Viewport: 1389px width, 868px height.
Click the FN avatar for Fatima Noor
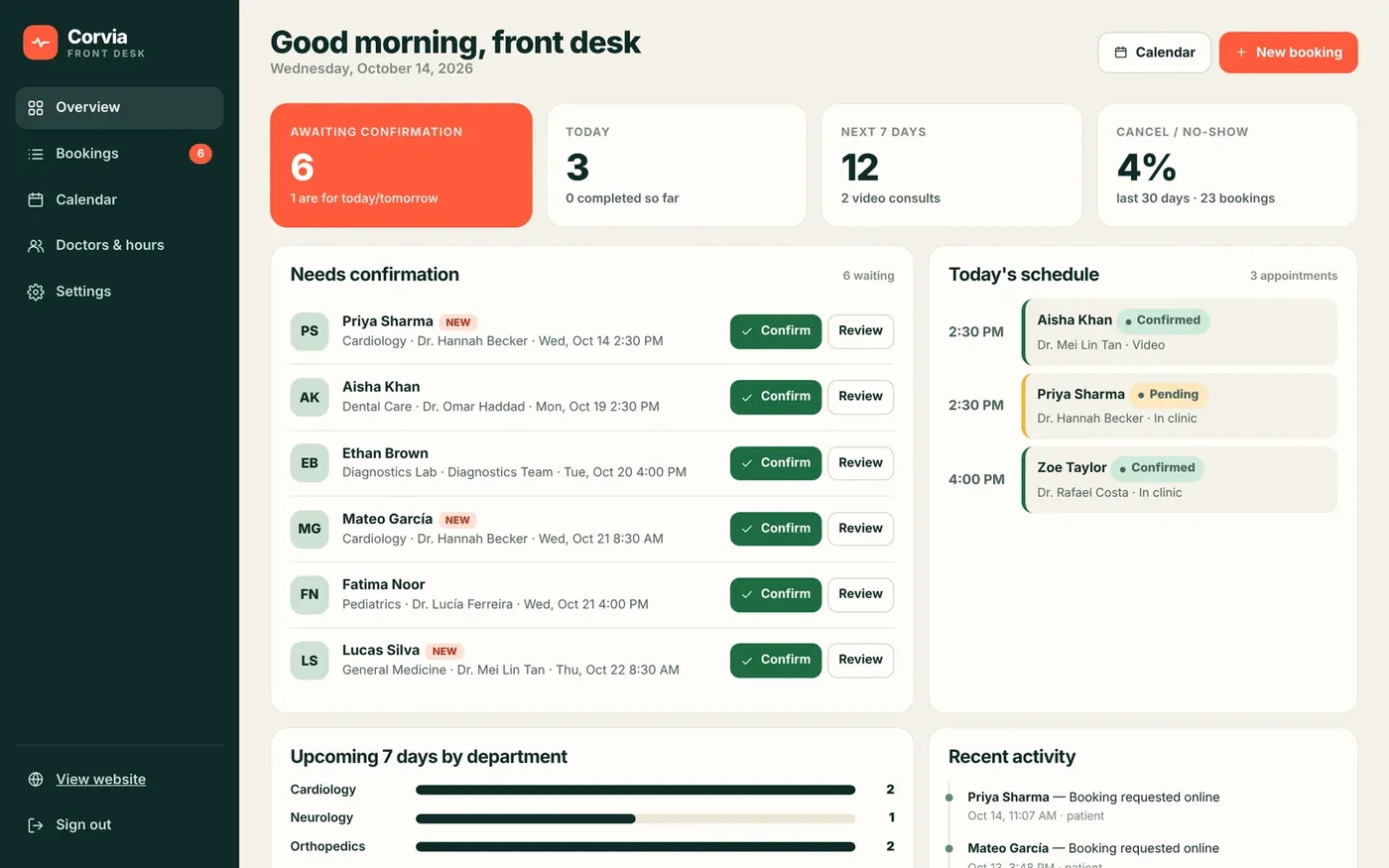click(x=310, y=595)
